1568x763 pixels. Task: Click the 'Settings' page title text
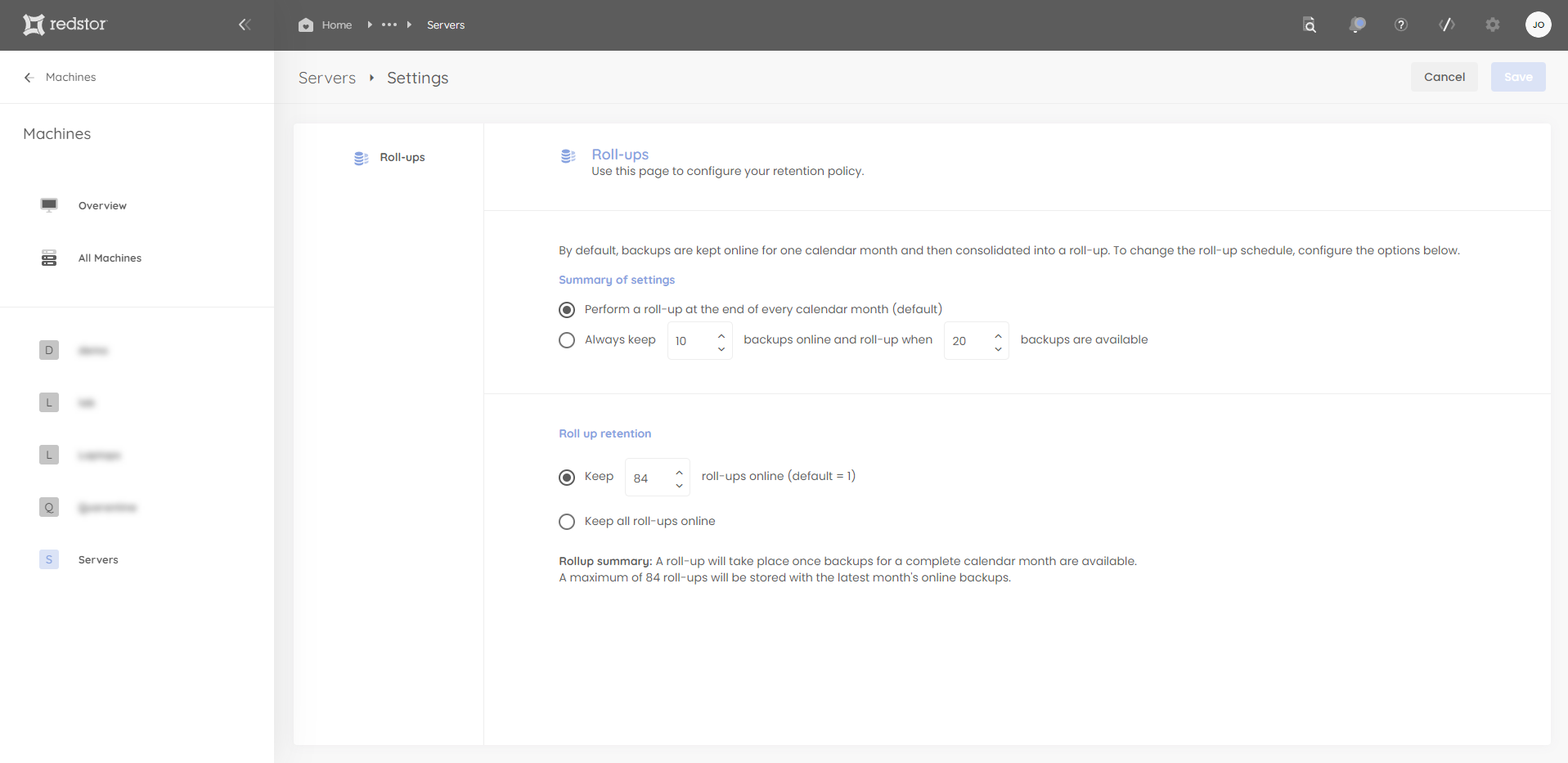pyautogui.click(x=418, y=78)
